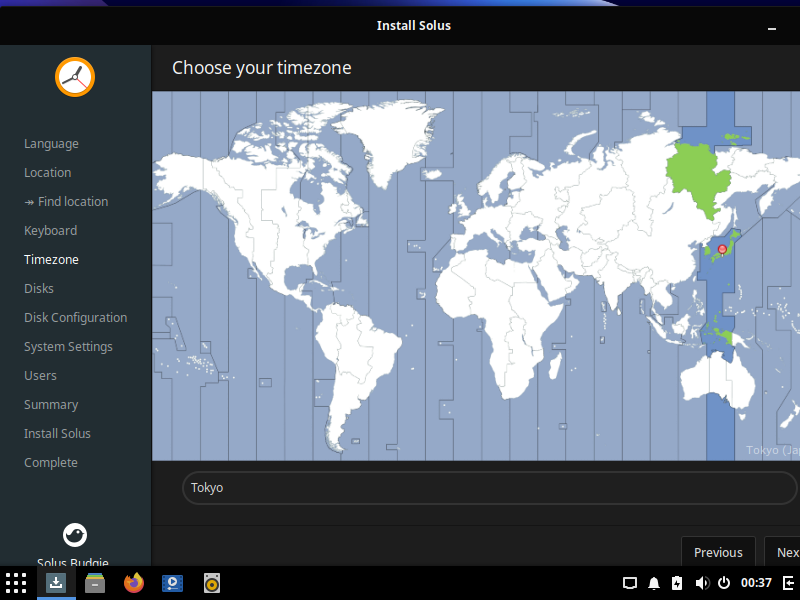Select the Install Solus step in sidebar
The image size is (800, 600).
pyautogui.click(x=57, y=434)
